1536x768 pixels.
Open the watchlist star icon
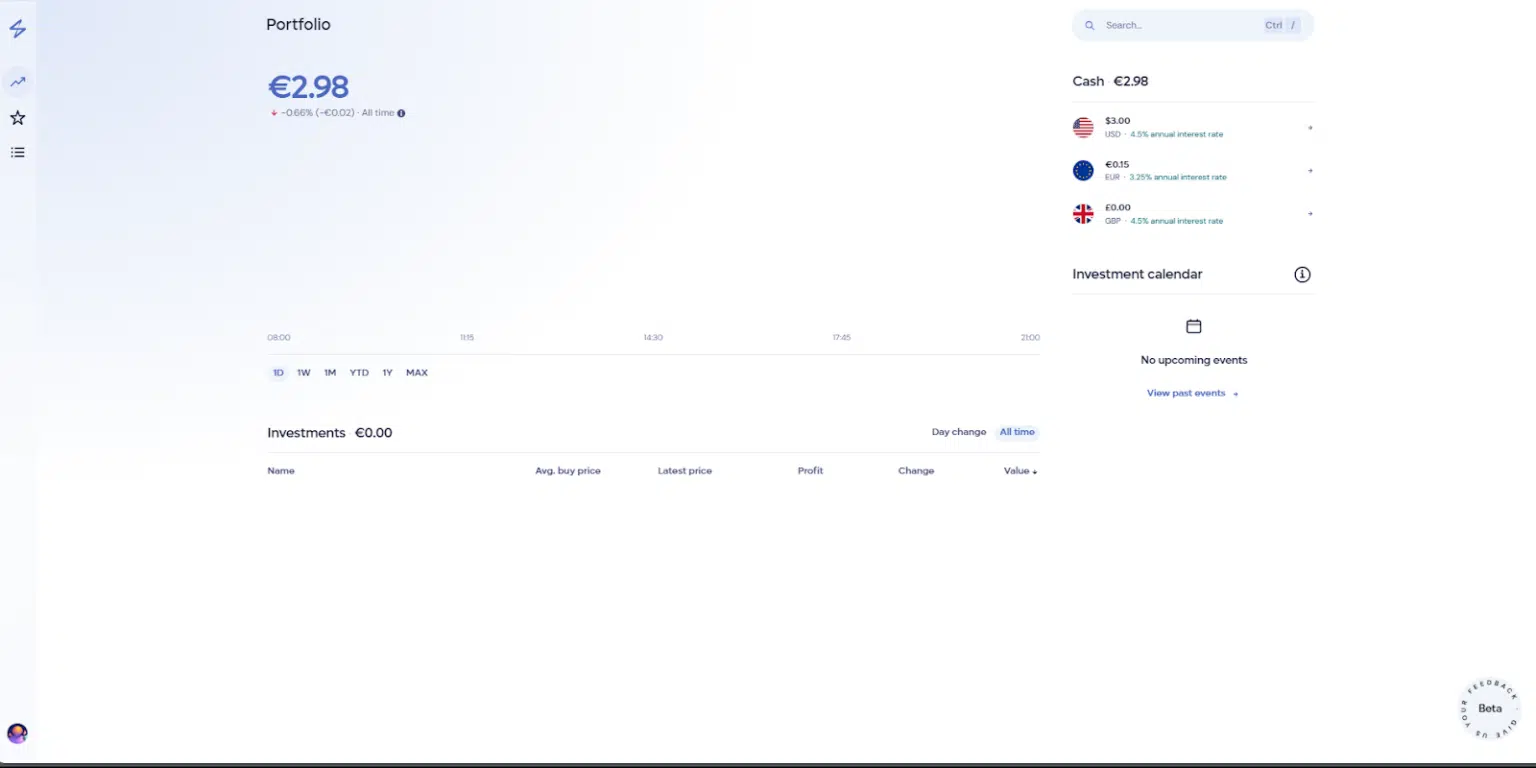pyautogui.click(x=17, y=117)
